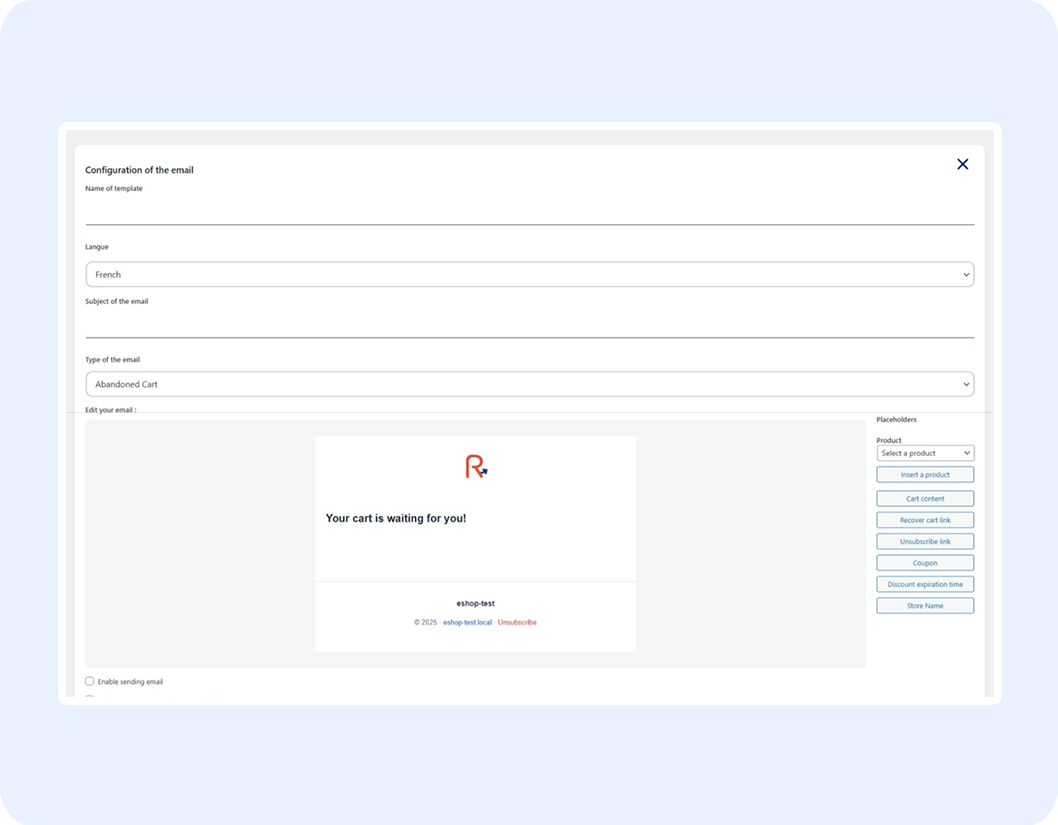Click the eshop-test store name in footer
The image size is (1058, 825).
(475, 603)
